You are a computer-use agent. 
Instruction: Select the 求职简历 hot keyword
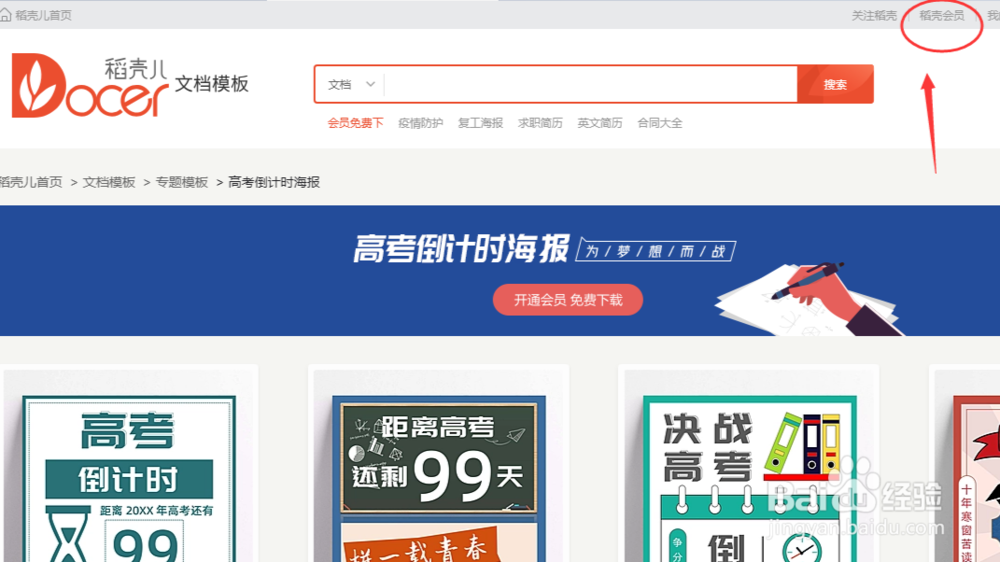click(x=540, y=123)
